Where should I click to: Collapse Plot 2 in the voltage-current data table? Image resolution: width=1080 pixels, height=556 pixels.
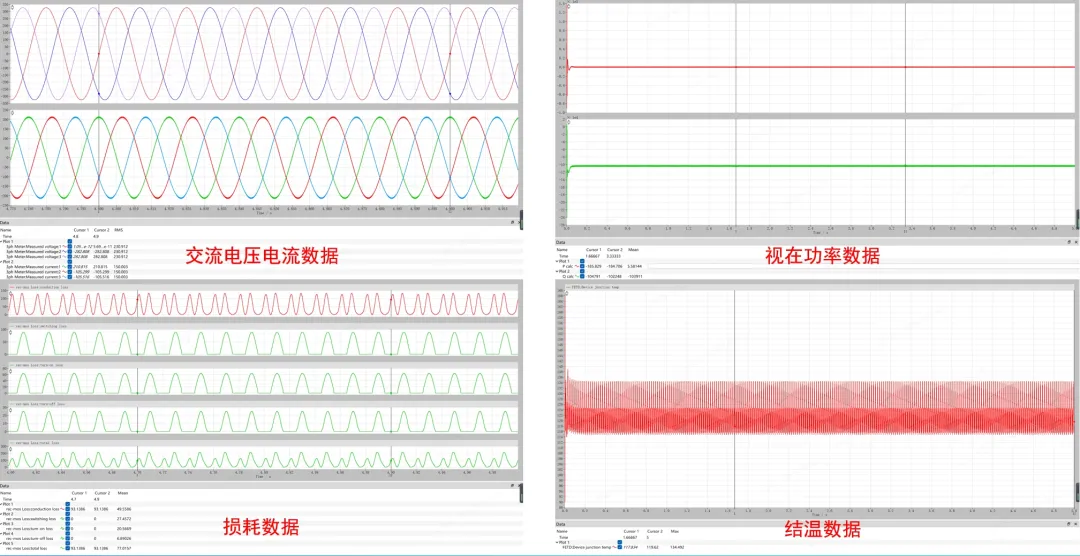point(2,262)
